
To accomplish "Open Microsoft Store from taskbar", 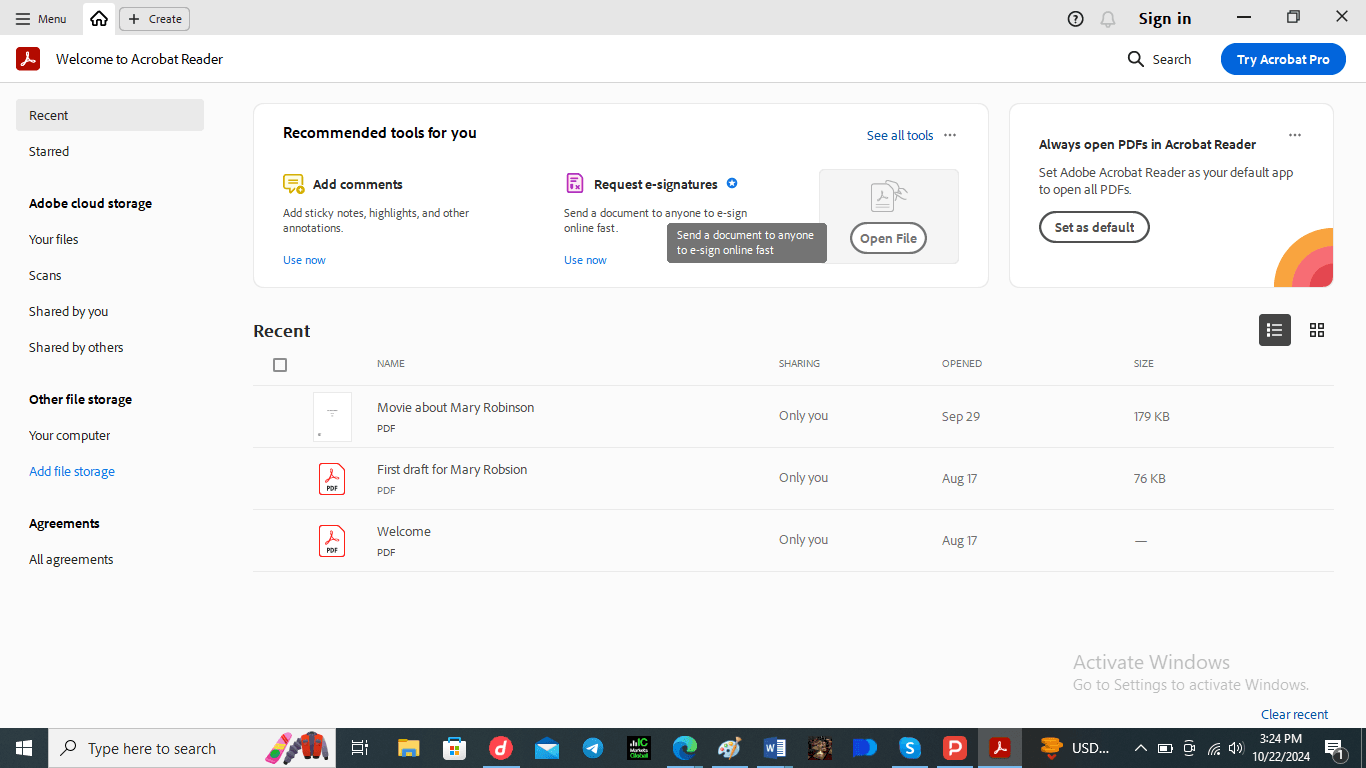I will coord(454,748).
